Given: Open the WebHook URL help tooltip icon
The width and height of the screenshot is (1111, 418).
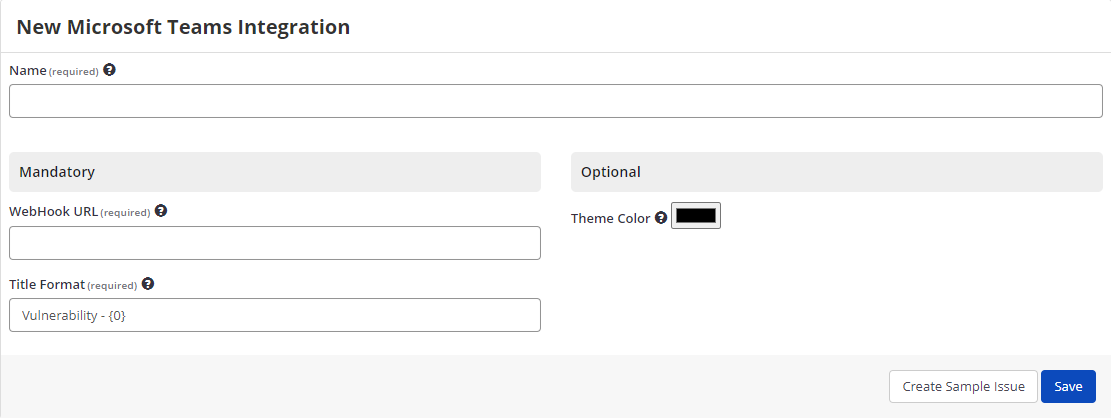Looking at the screenshot, I should click(x=161, y=211).
